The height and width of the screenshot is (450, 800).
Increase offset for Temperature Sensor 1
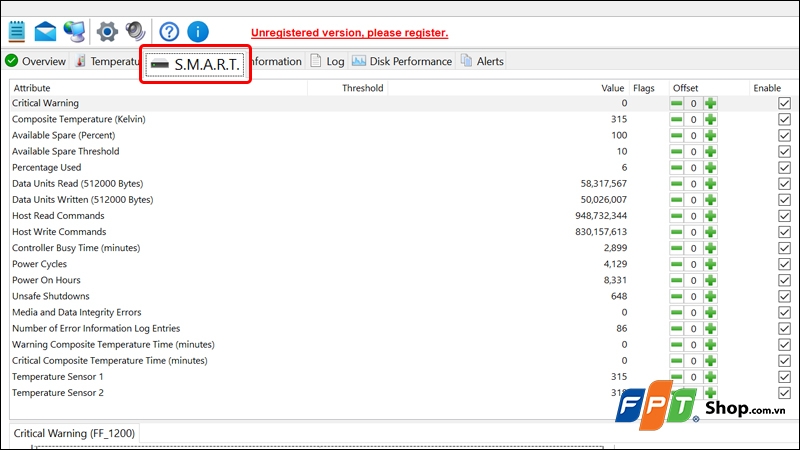710,377
